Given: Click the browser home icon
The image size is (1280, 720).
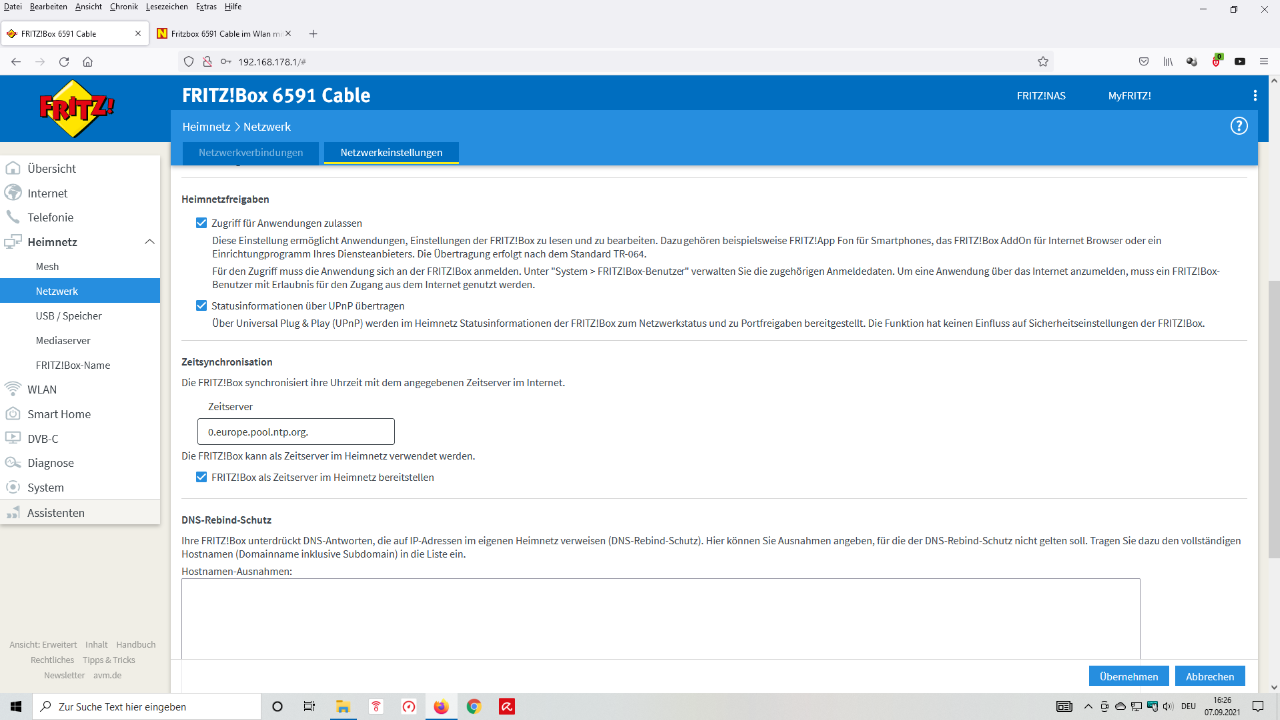Looking at the screenshot, I should 88,61.
